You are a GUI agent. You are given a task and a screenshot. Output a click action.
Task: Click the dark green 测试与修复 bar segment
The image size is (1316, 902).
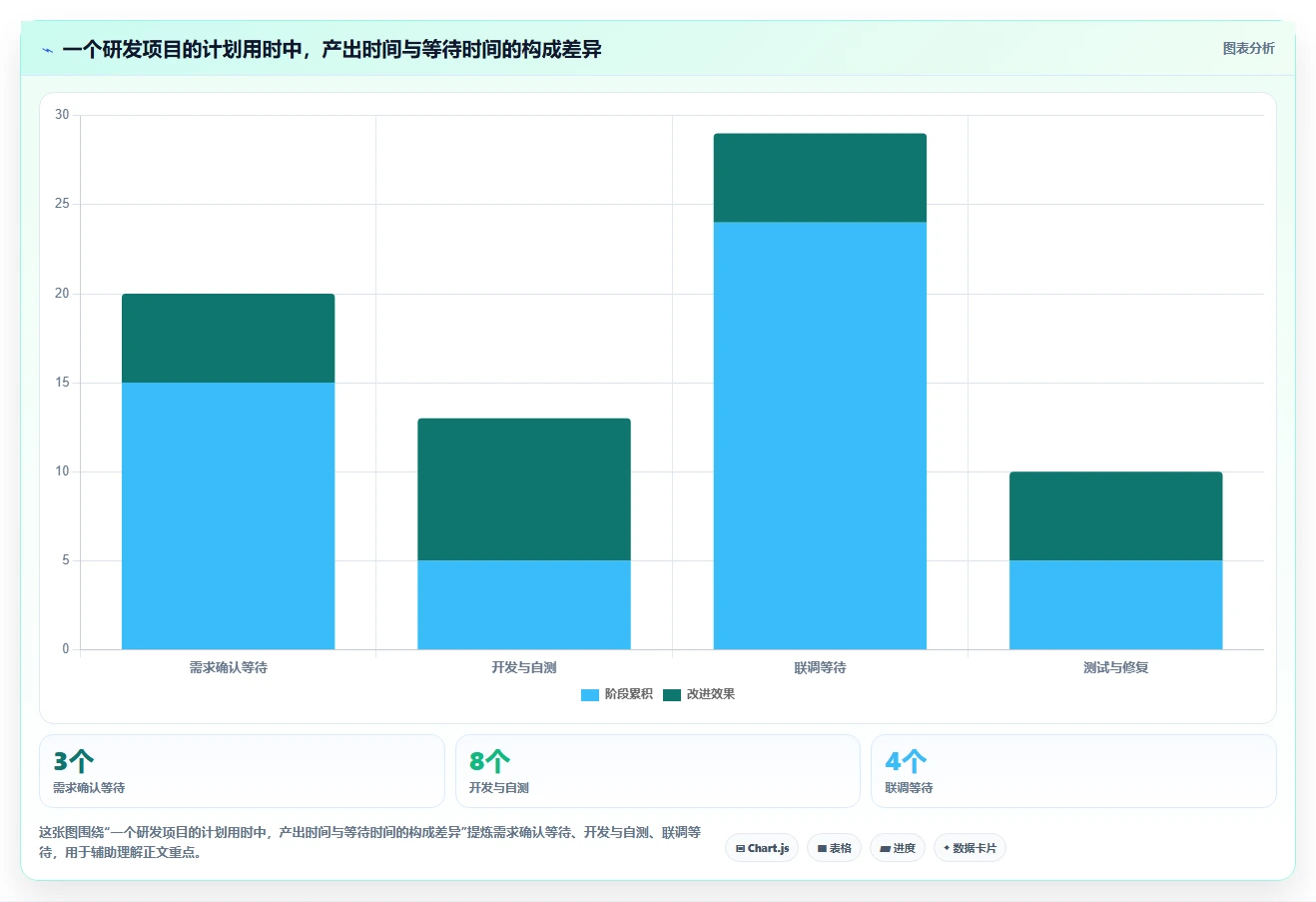tap(1115, 516)
